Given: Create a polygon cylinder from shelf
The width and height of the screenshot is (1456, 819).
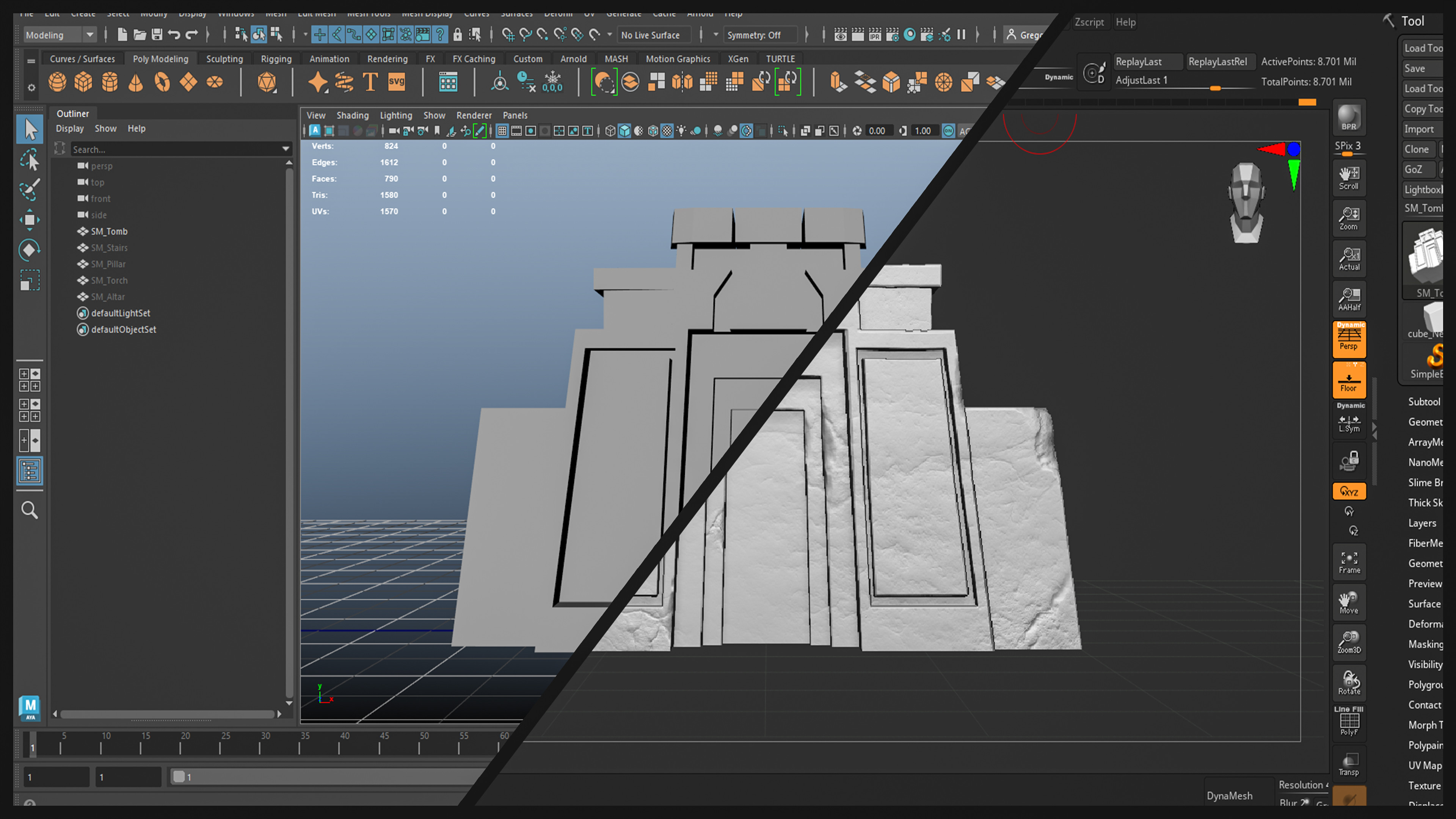Looking at the screenshot, I should tap(110, 83).
